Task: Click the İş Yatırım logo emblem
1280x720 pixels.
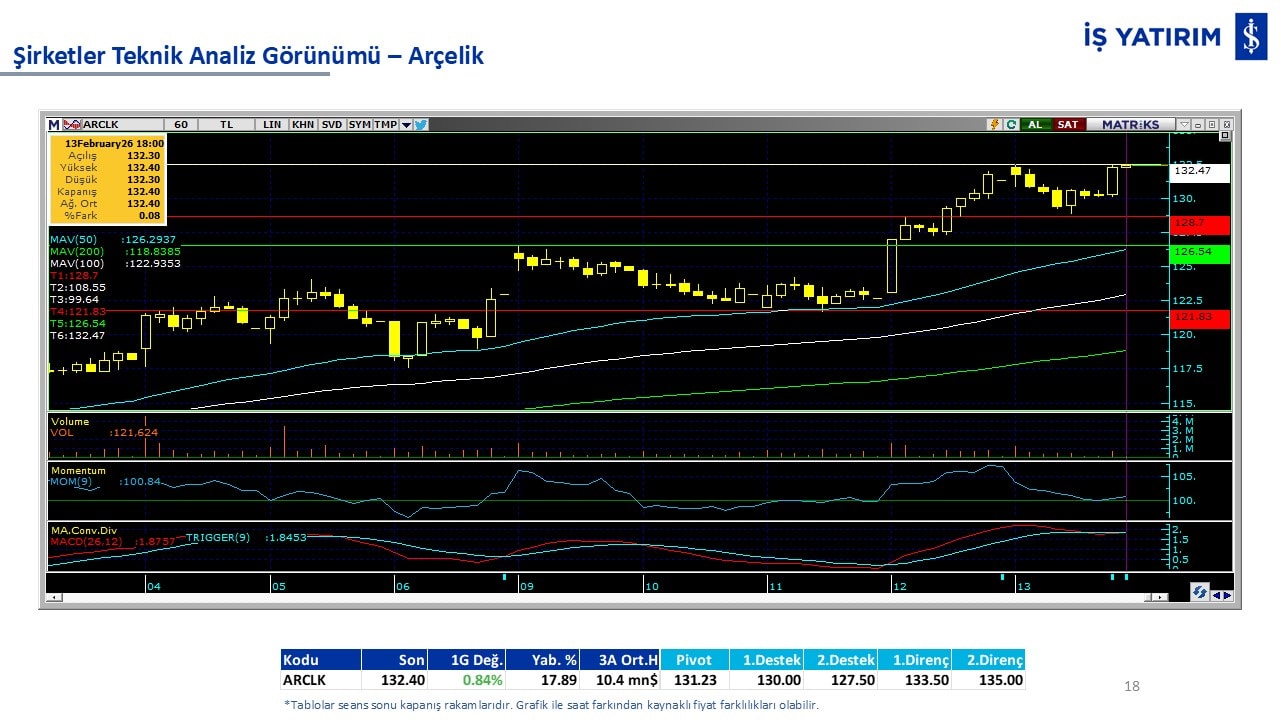Action: [1251, 37]
